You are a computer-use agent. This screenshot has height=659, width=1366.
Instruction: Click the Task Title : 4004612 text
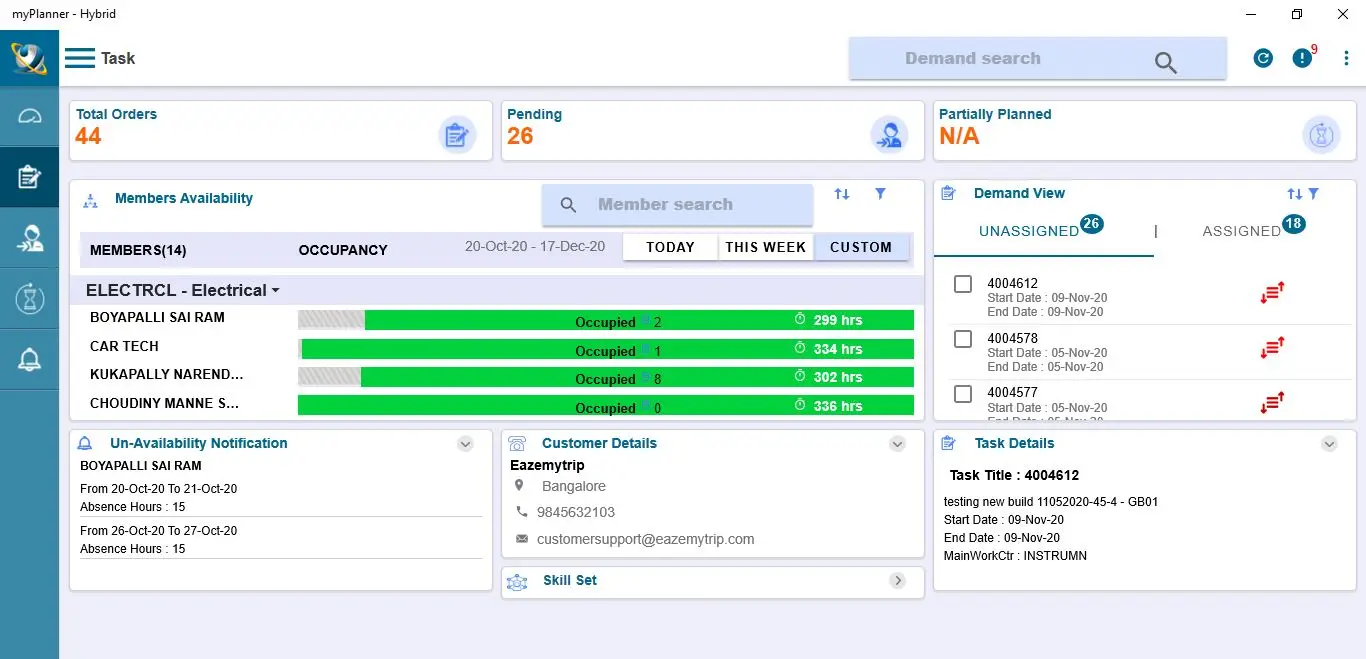(1015, 475)
